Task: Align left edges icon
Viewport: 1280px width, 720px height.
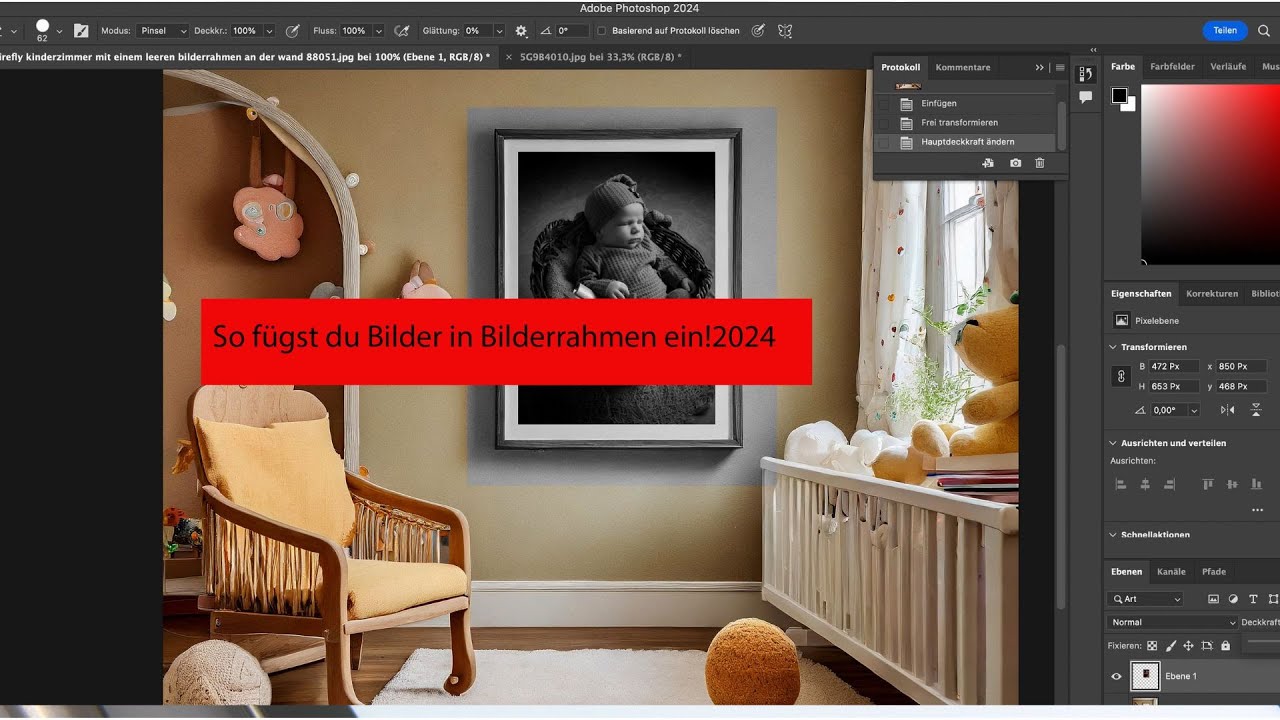Action: pos(1120,484)
